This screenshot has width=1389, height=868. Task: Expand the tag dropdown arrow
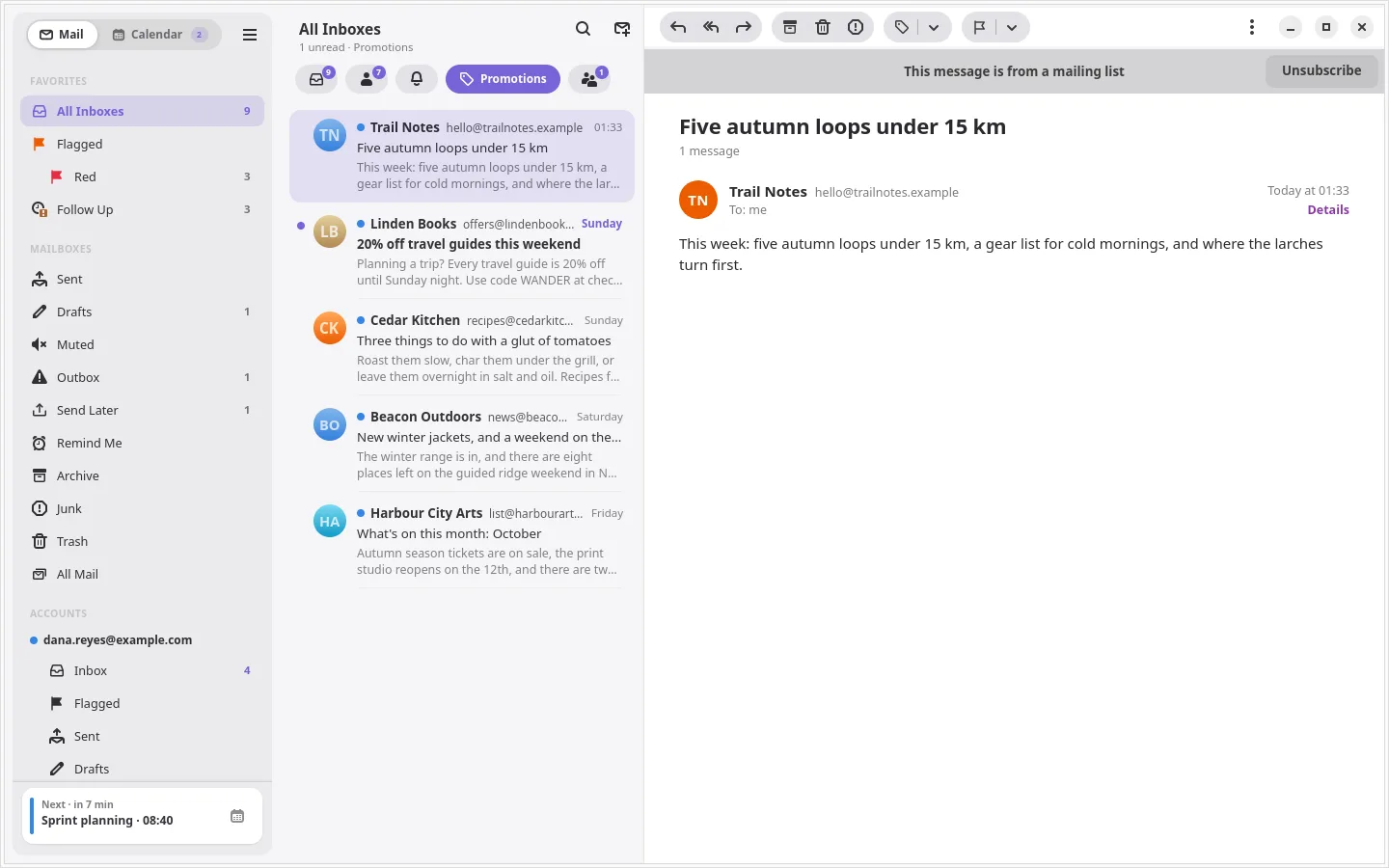934,27
